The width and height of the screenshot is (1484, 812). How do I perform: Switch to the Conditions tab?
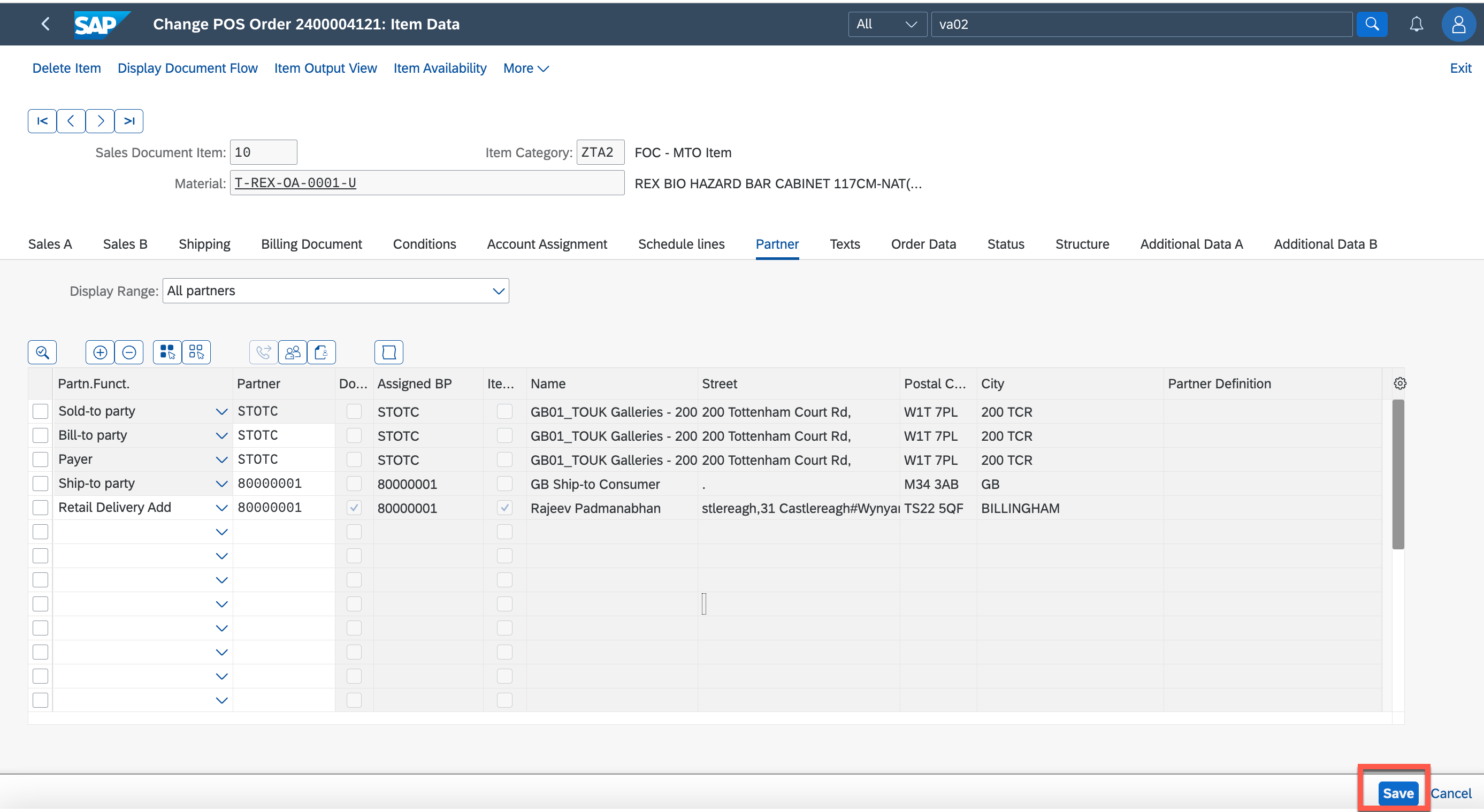tap(424, 243)
